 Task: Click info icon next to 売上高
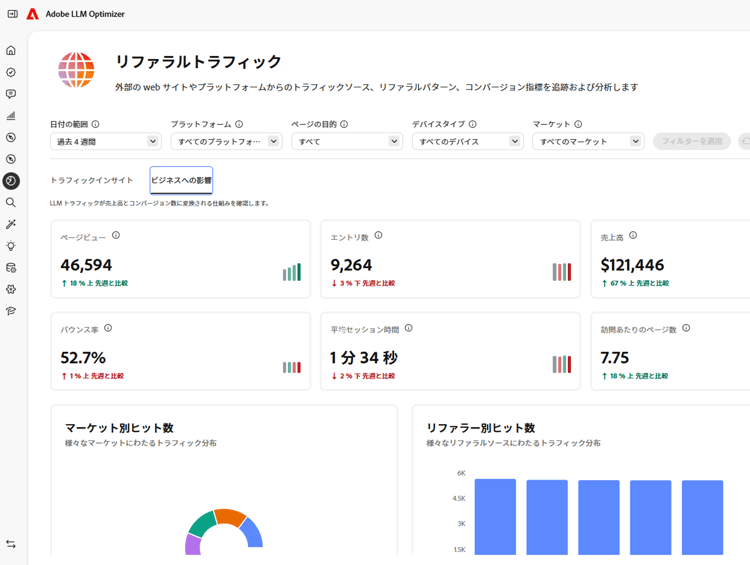633,235
